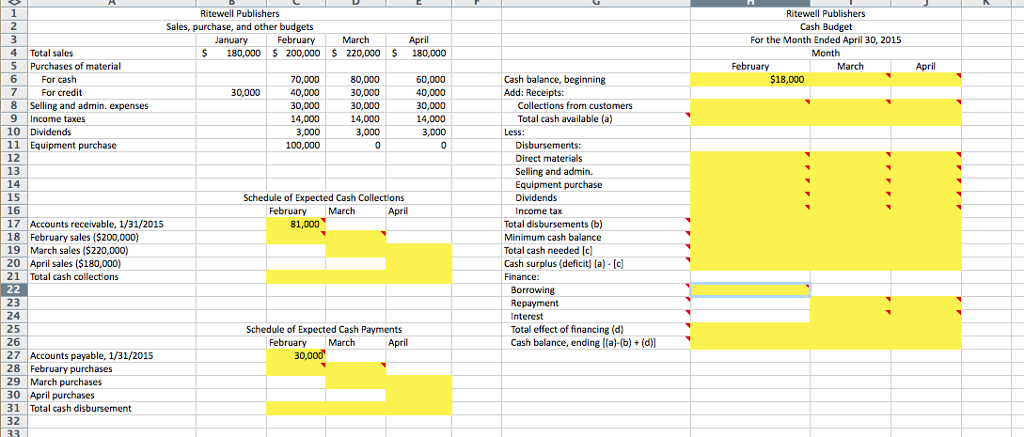This screenshot has height=437, width=1024.
Task: Click the 'Finance:' label
Action: [x=523, y=277]
